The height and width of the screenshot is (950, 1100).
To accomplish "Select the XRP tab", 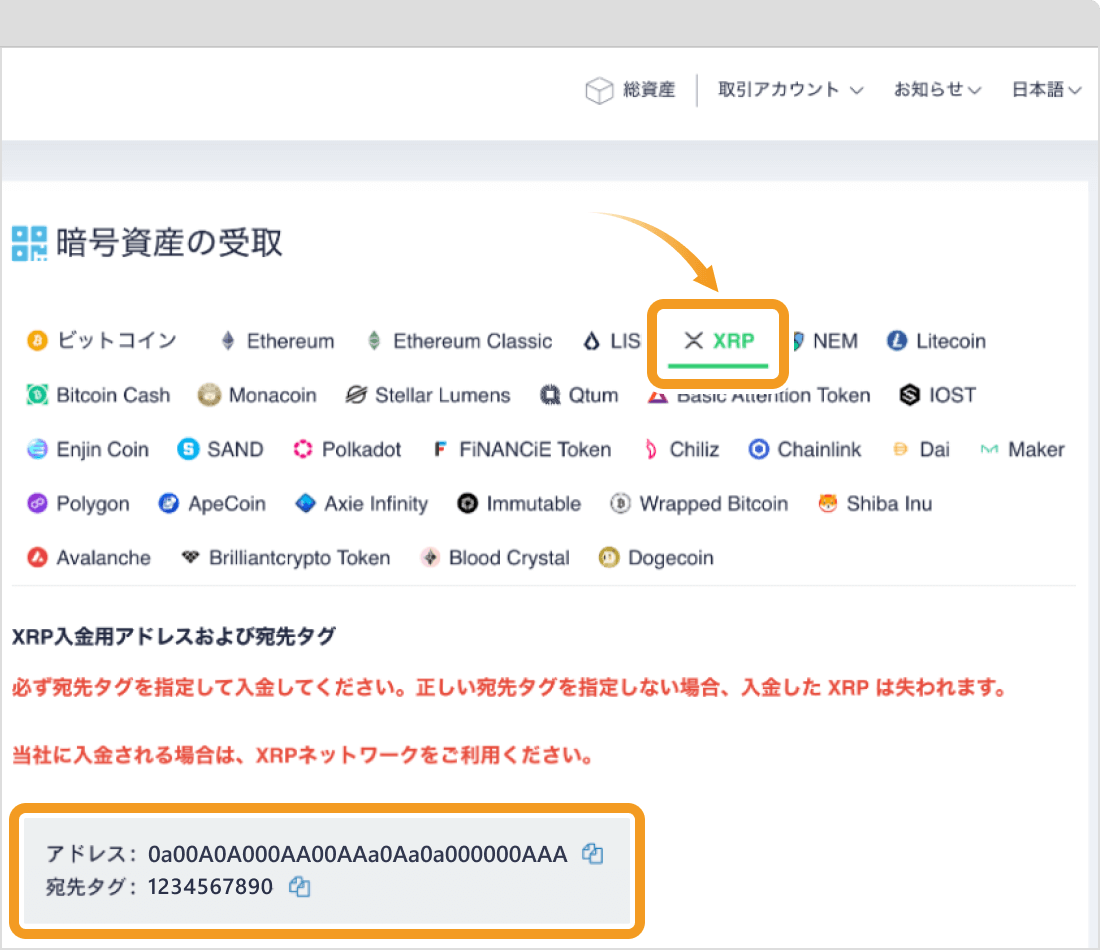I will tap(719, 341).
